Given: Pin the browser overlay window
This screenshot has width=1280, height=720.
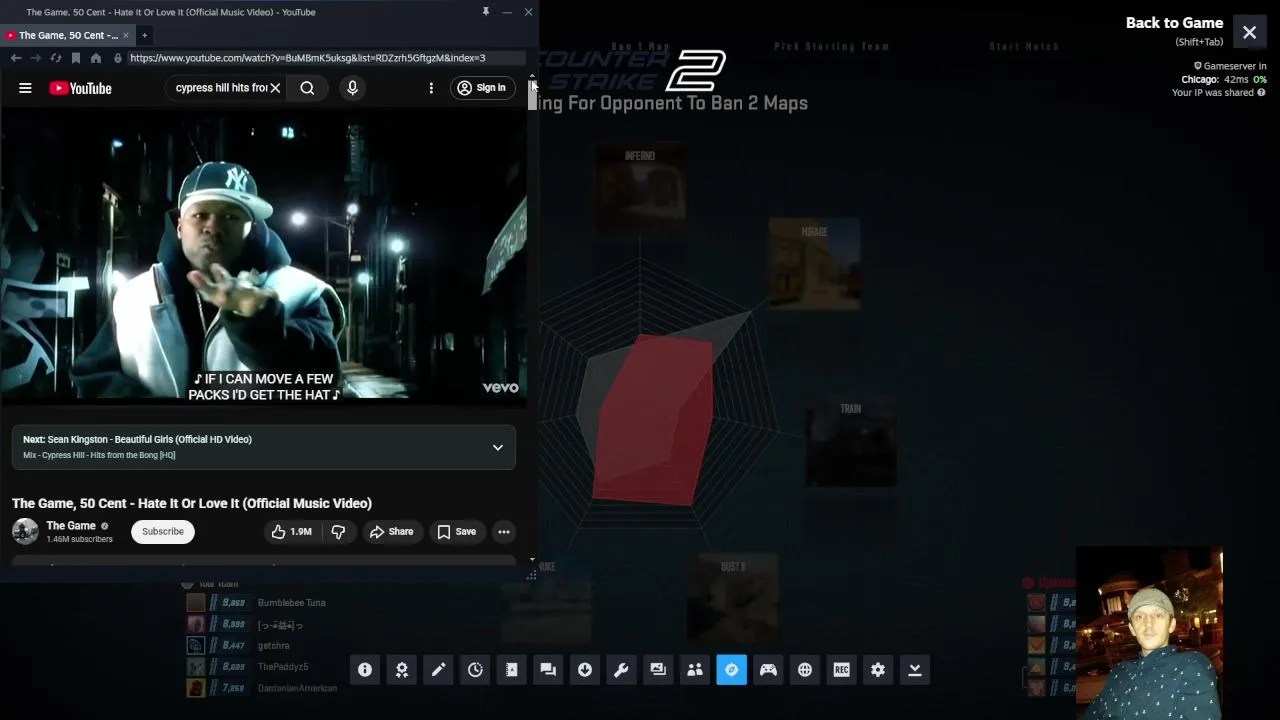Looking at the screenshot, I should 486,12.
